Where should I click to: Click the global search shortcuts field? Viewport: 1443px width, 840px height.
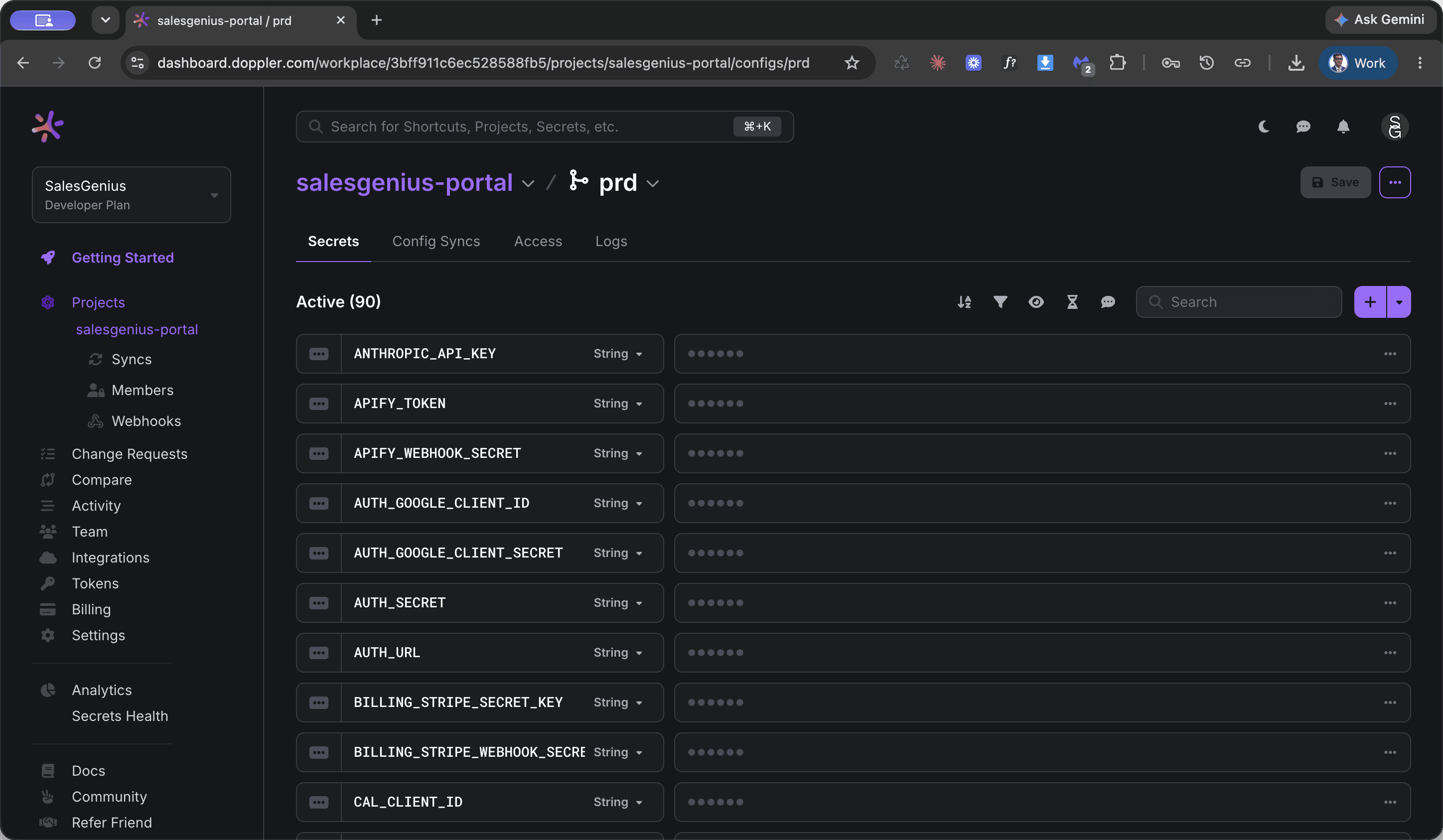point(545,127)
